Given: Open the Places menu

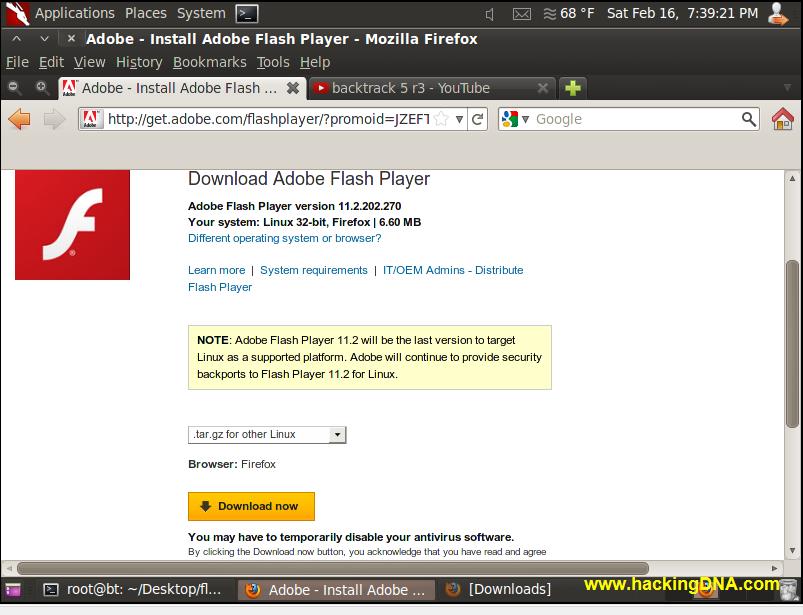Looking at the screenshot, I should point(146,13).
